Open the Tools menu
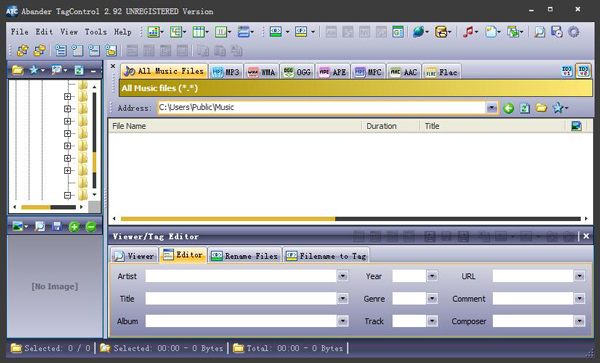The height and width of the screenshot is (363, 600). tap(96, 32)
